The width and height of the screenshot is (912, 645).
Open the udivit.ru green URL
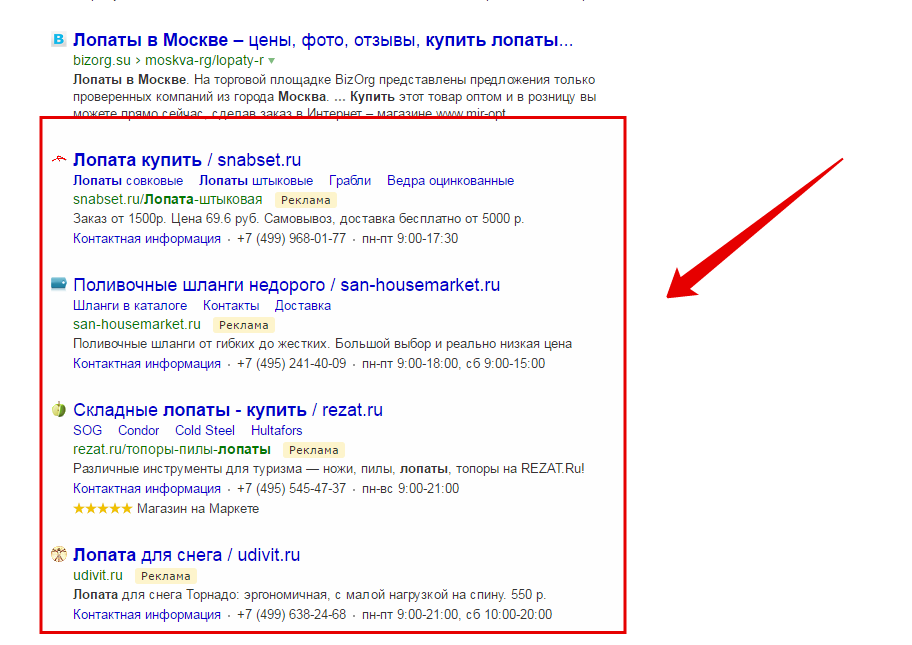[x=98, y=575]
